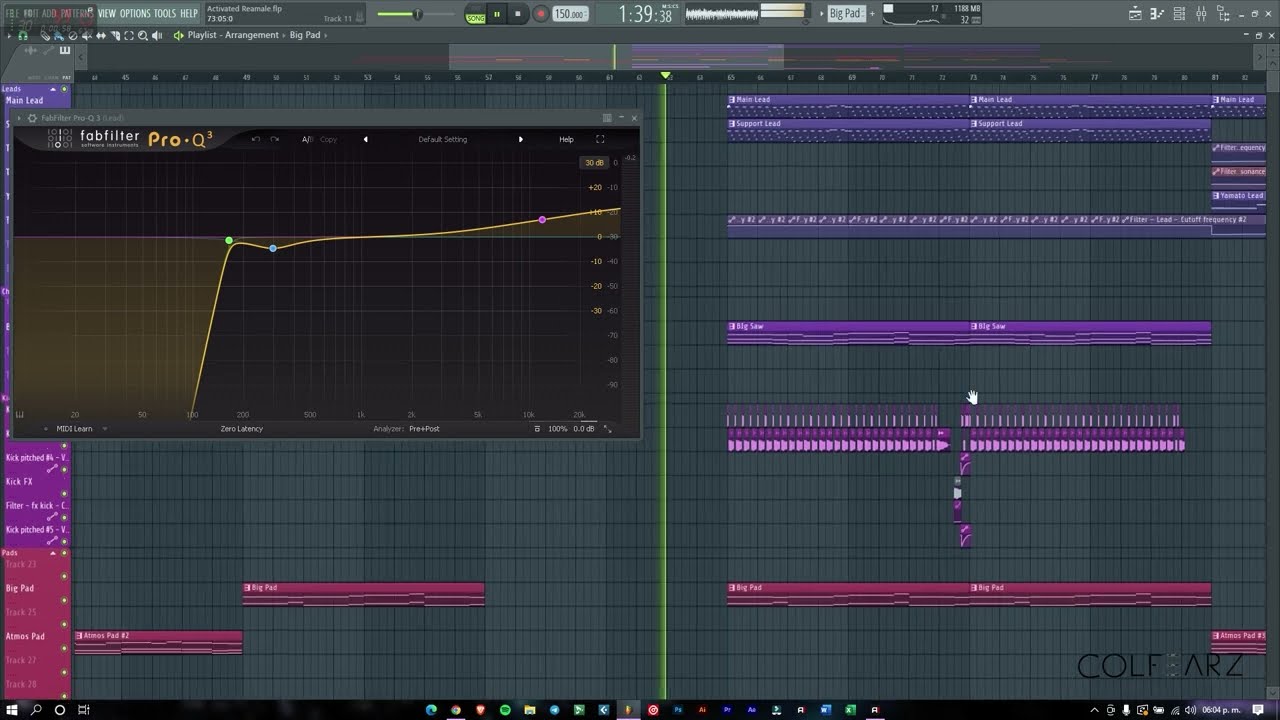This screenshot has width=1280, height=720.
Task: Click Pro-Q 3 undo arrow
Action: (x=256, y=140)
